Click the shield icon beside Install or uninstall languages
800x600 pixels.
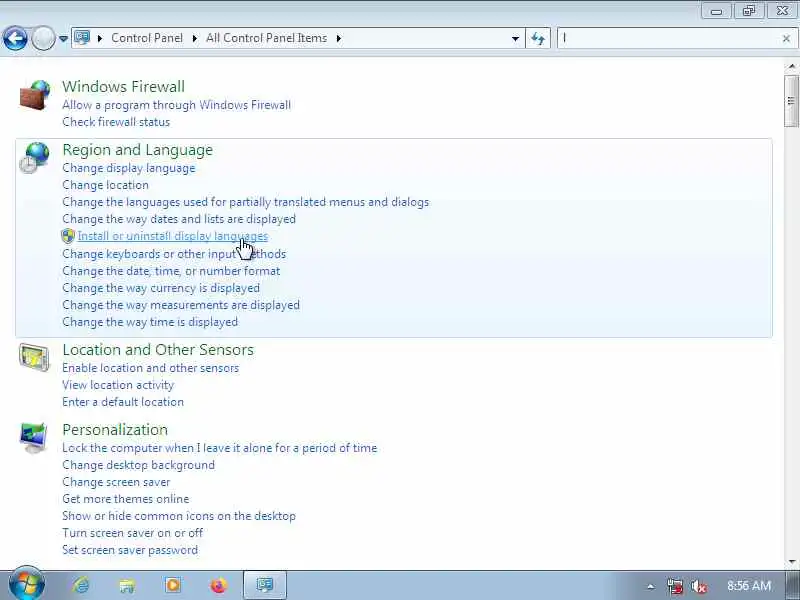68,236
